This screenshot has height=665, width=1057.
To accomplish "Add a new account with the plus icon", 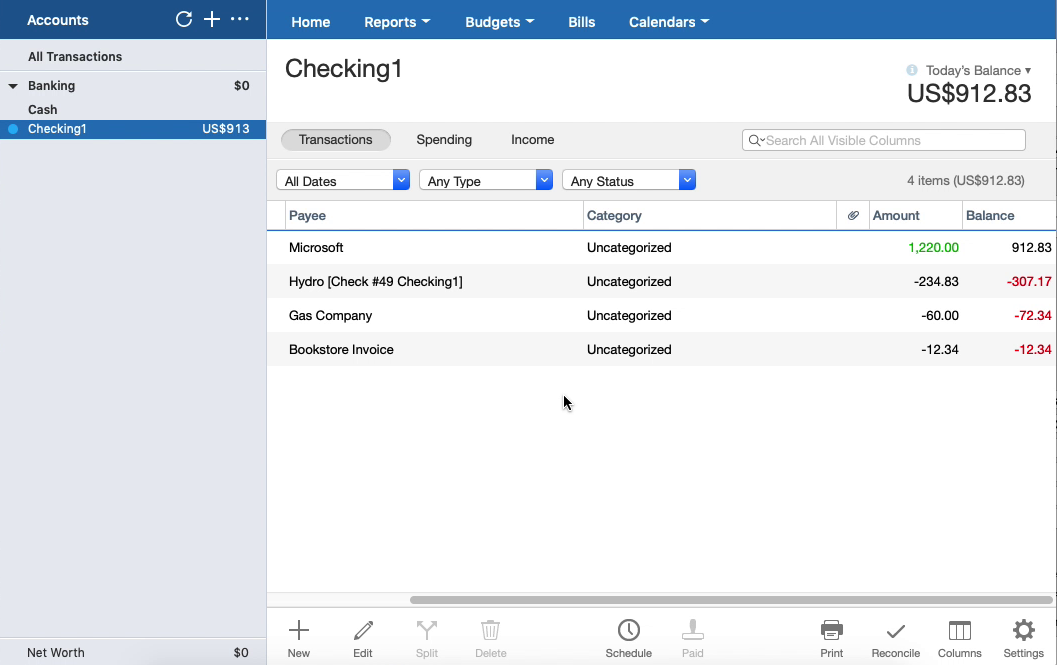I will point(211,18).
